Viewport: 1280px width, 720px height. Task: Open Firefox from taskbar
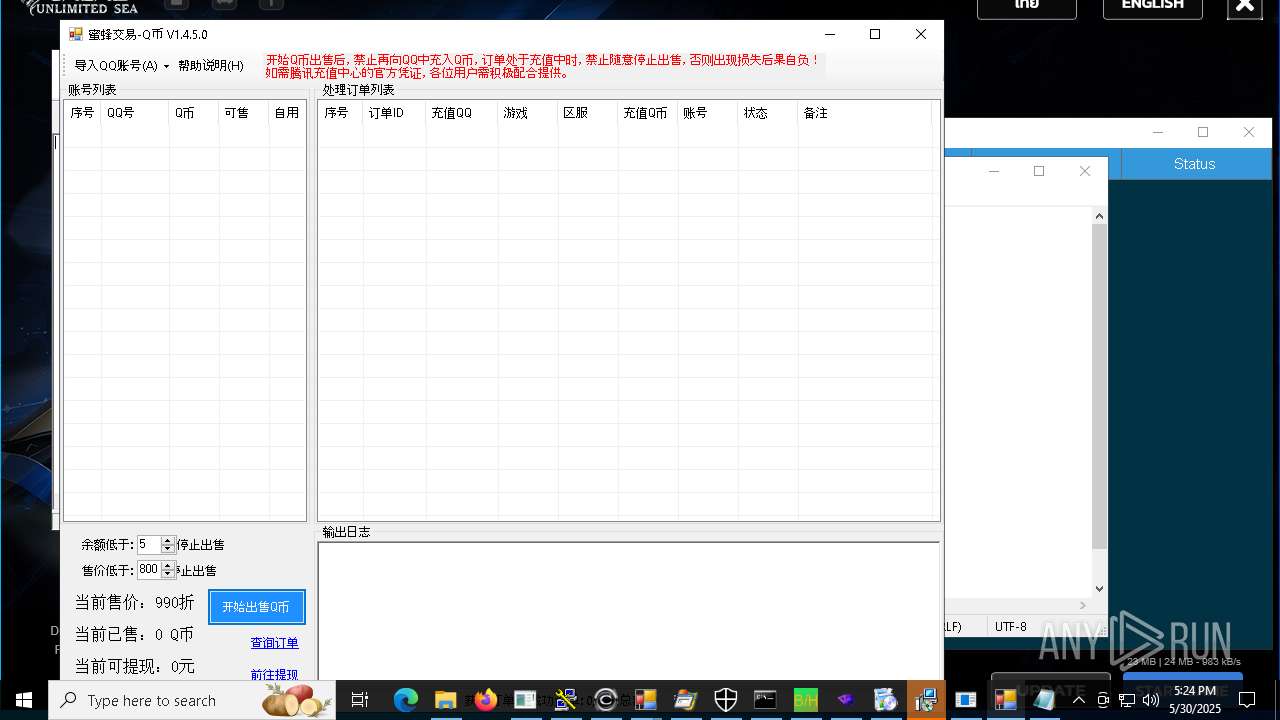[x=486, y=700]
